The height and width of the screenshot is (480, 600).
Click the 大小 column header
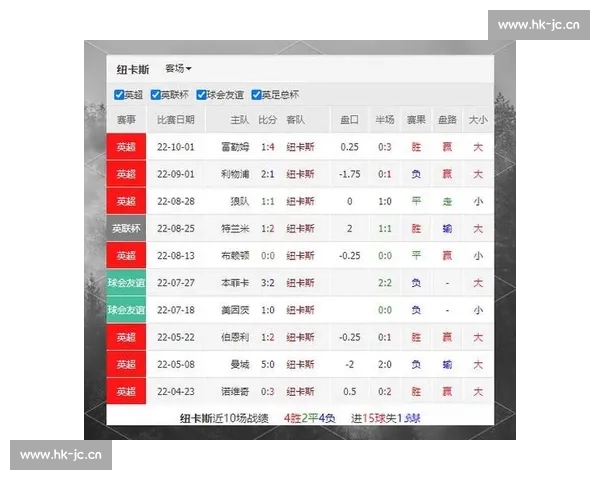click(x=478, y=120)
